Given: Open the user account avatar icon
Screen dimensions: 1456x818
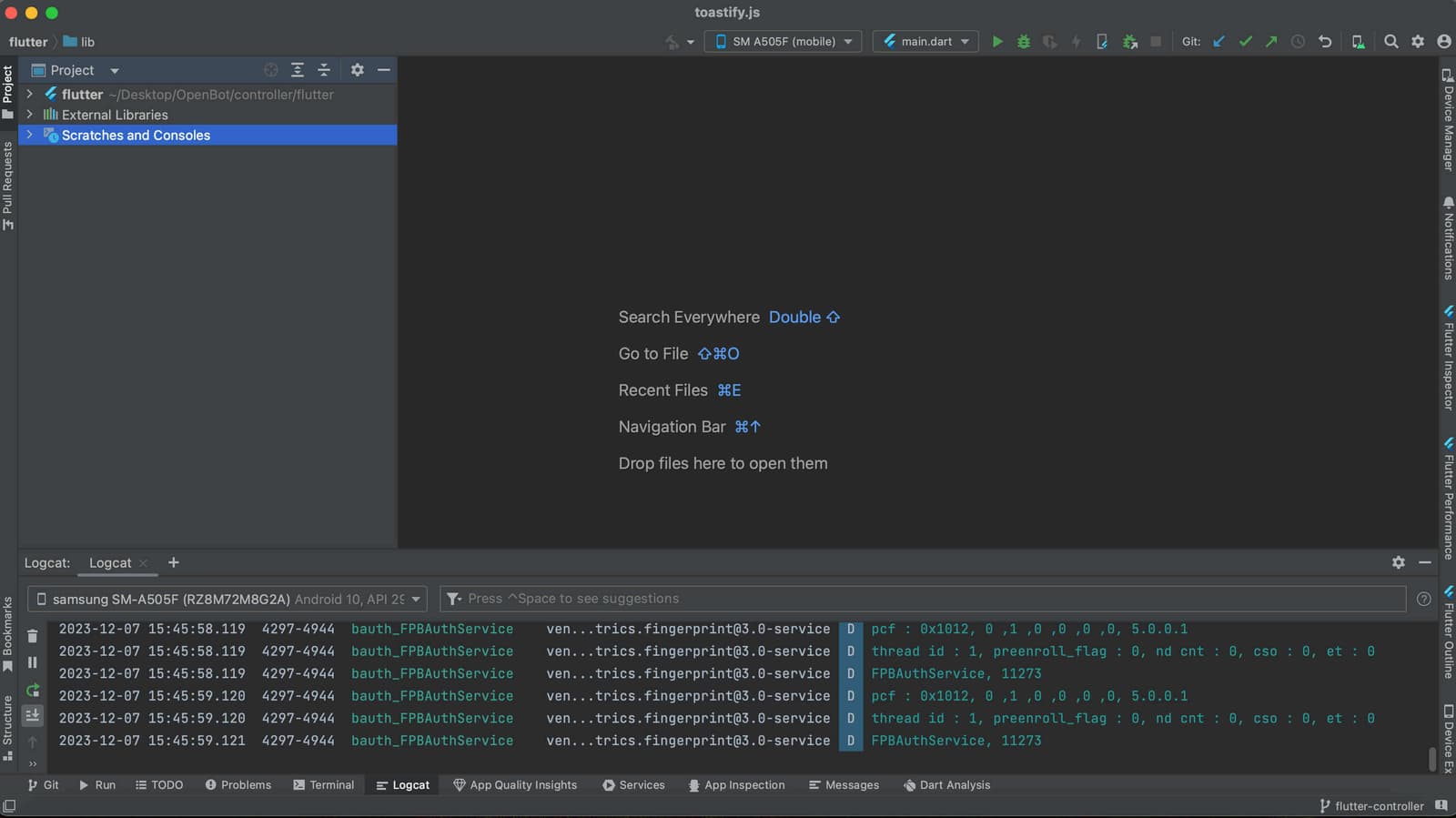Looking at the screenshot, I should [x=1444, y=42].
